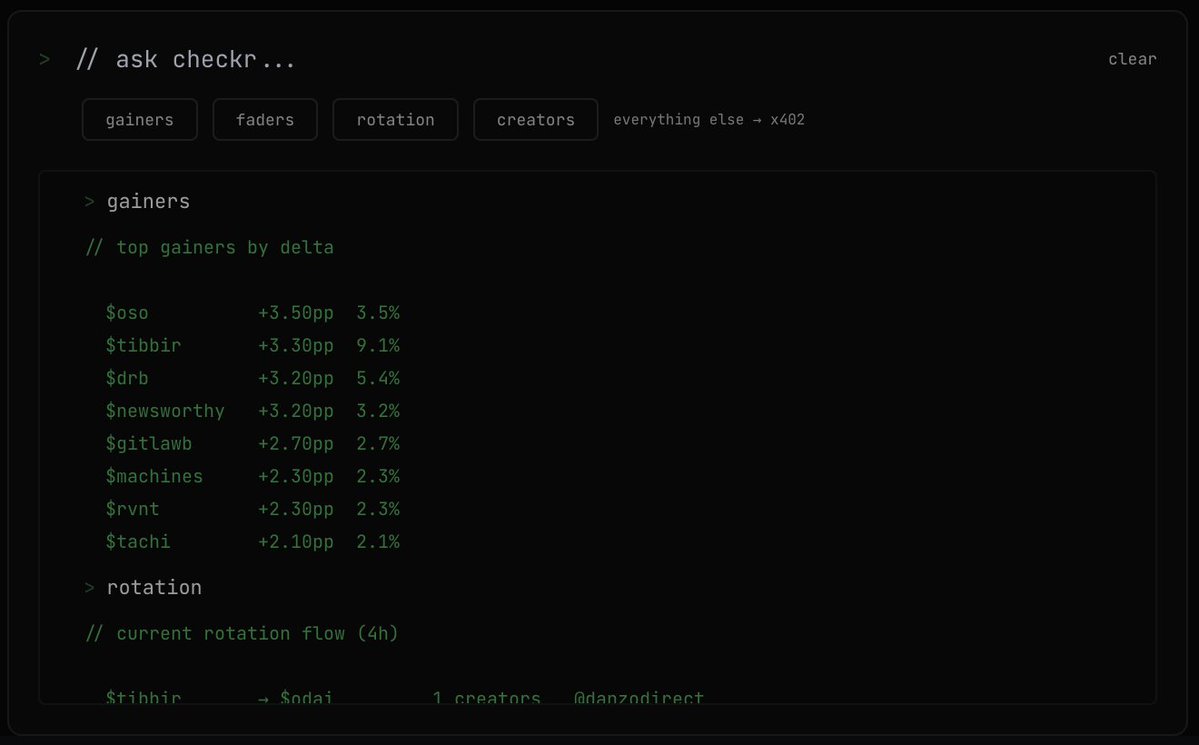The image size is (1199, 745).
Task: Click 2.3% in the $rvnt row
Action: 378,509
